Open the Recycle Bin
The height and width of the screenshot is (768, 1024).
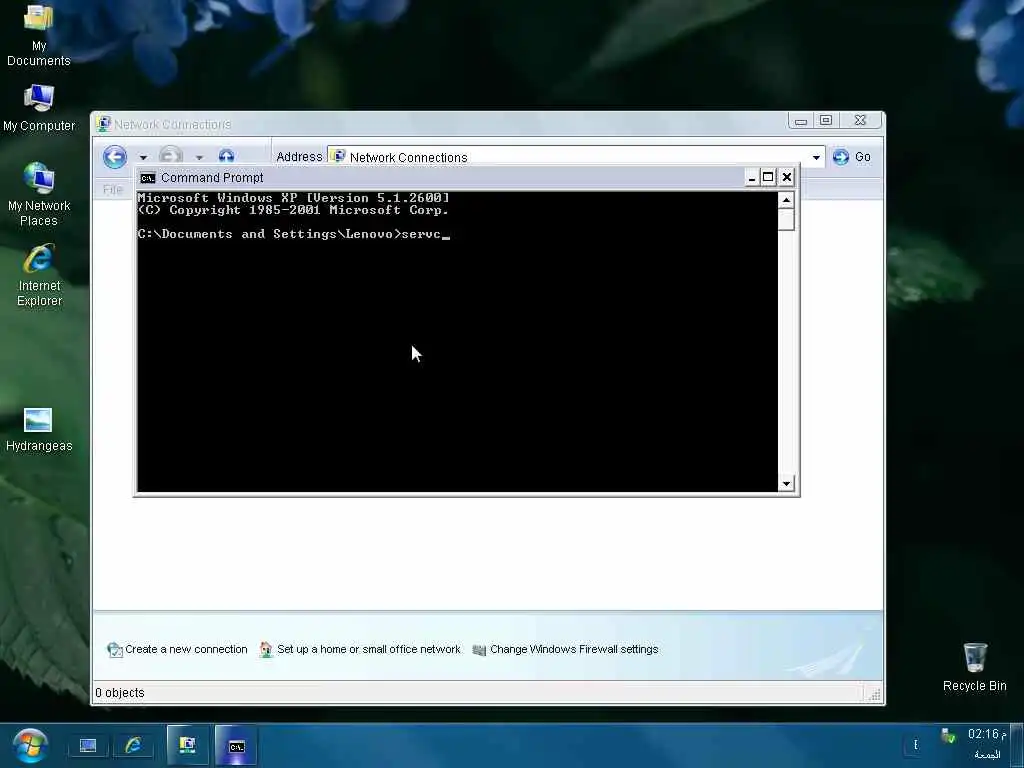click(x=974, y=667)
